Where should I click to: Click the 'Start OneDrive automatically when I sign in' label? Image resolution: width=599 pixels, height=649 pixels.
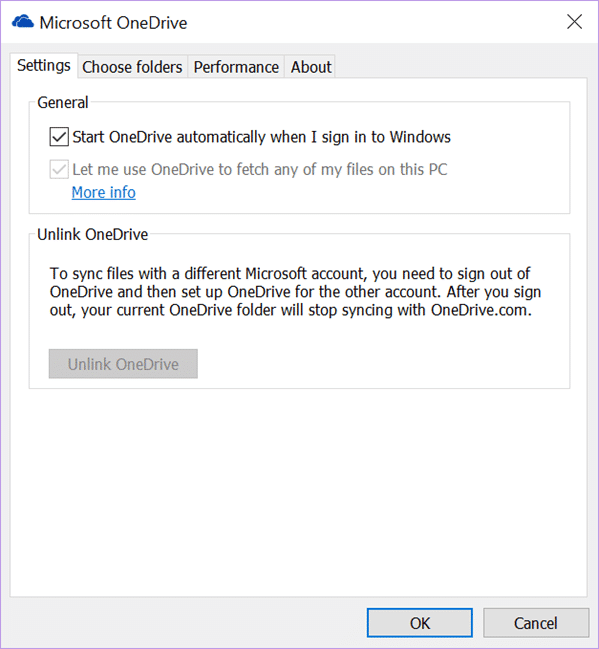(261, 137)
